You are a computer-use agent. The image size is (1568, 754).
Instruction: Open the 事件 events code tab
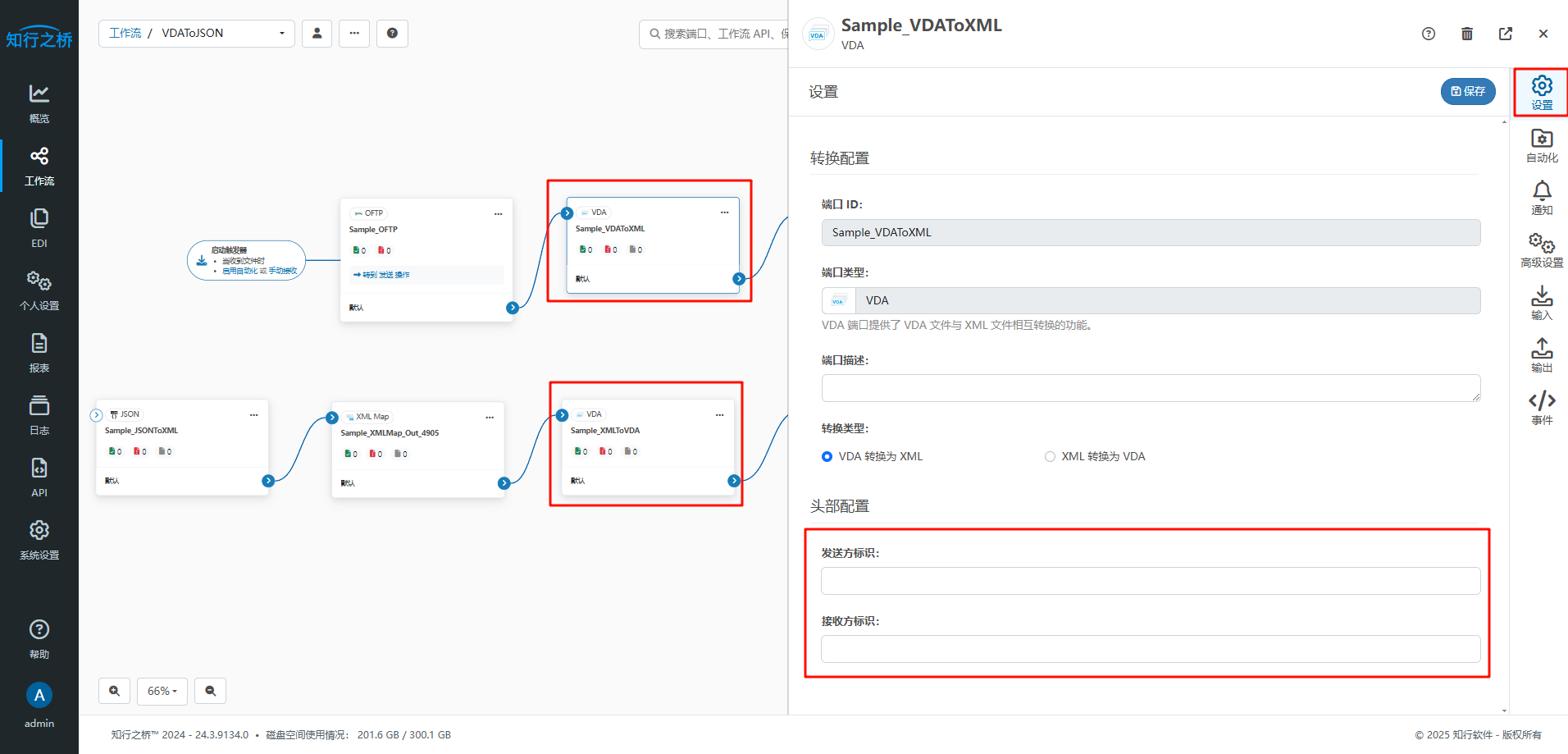coord(1542,408)
